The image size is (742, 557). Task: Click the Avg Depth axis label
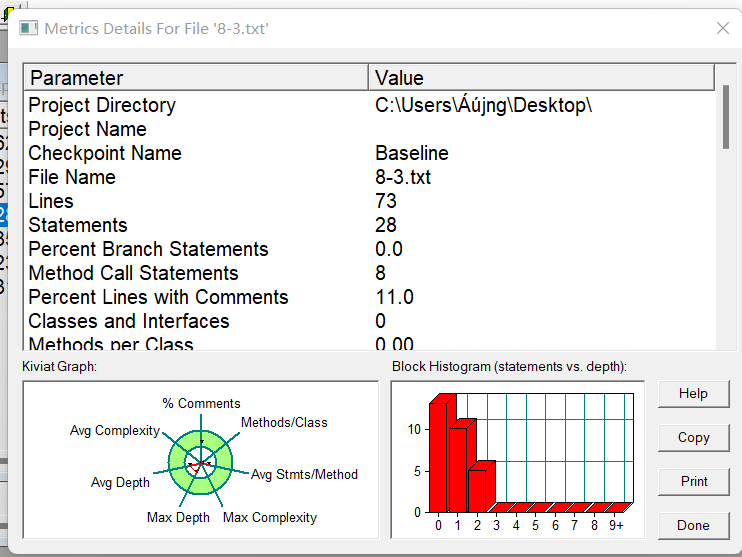tap(120, 483)
